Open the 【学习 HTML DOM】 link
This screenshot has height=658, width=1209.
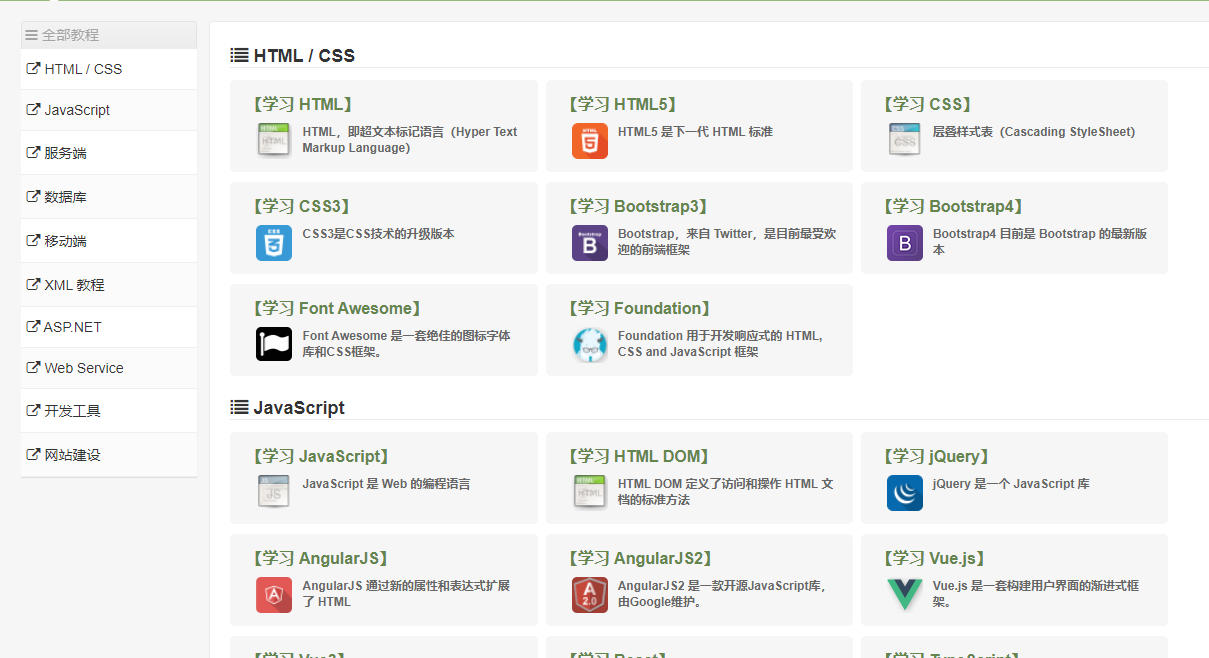coord(641,456)
